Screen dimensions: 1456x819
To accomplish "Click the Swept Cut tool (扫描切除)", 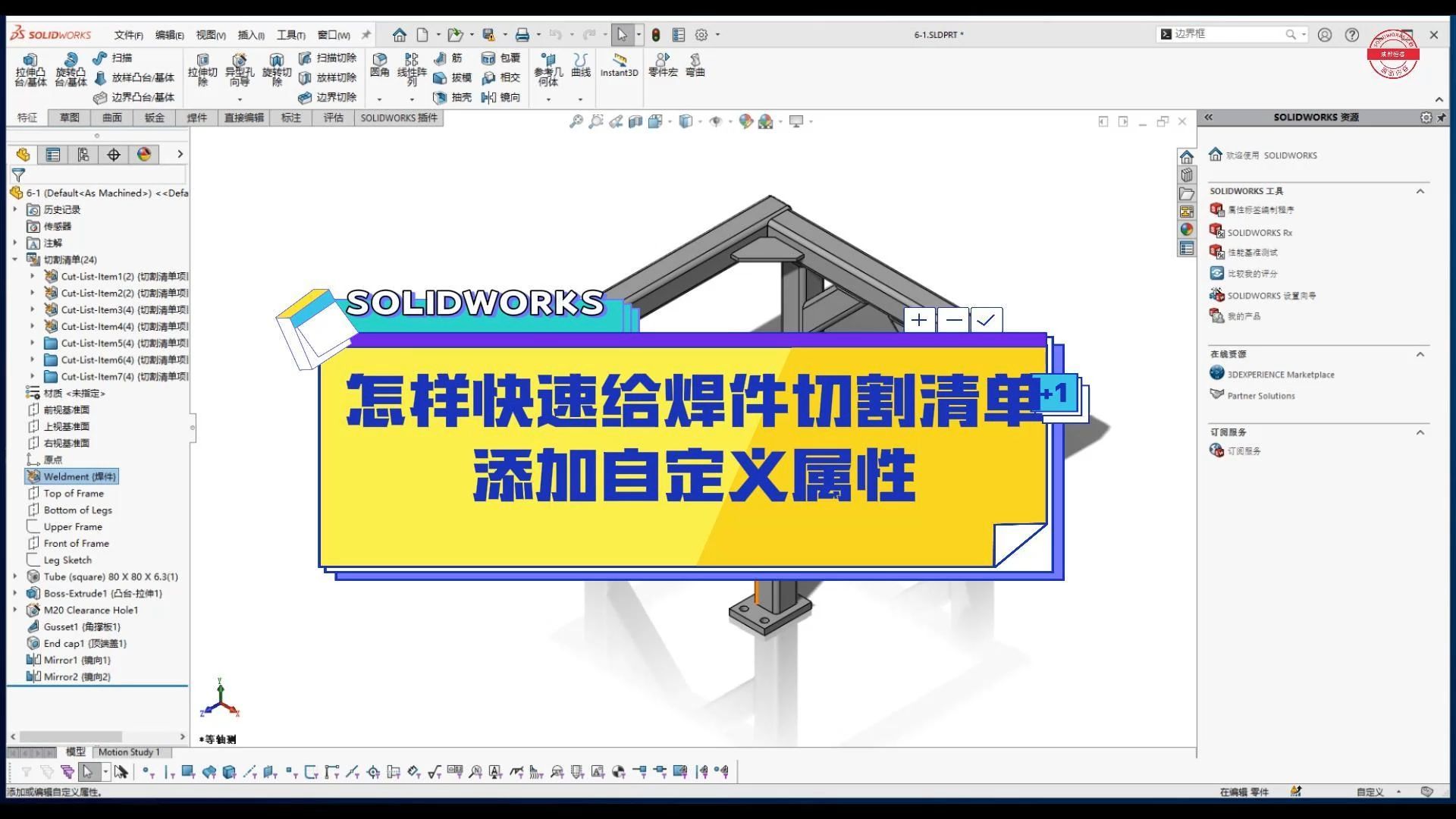I will (x=328, y=58).
